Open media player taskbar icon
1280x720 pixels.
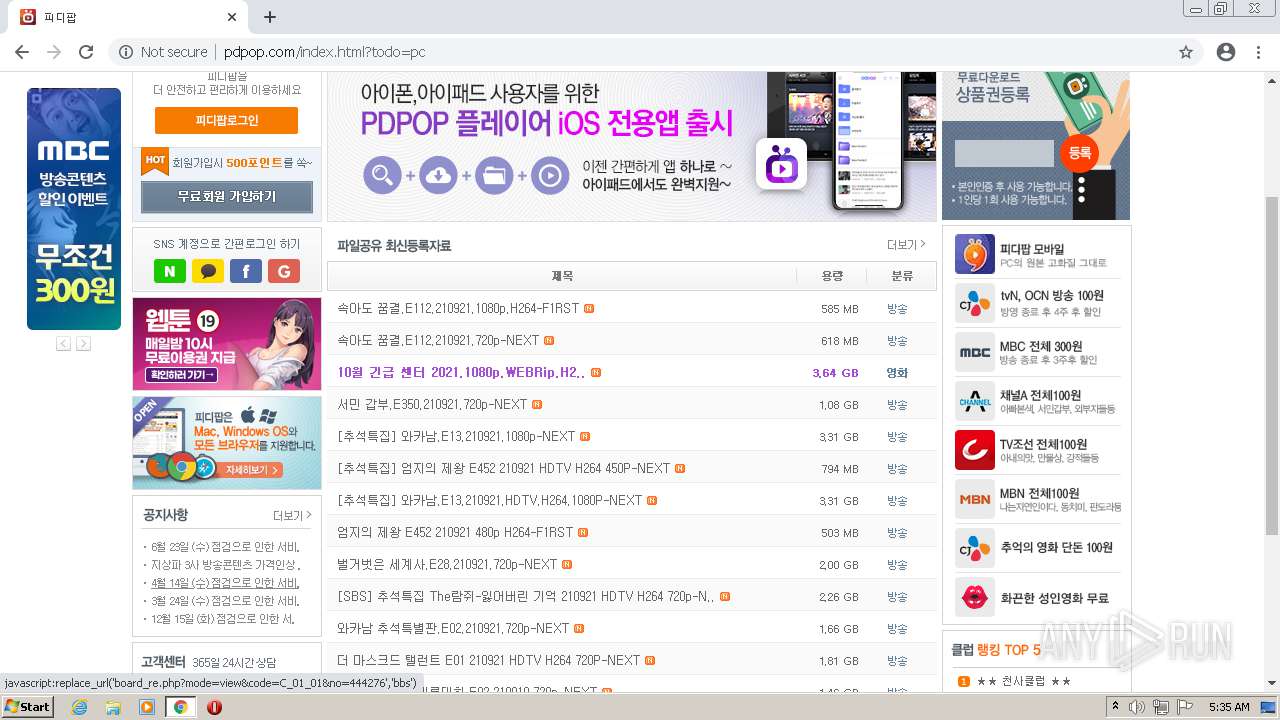[147, 707]
